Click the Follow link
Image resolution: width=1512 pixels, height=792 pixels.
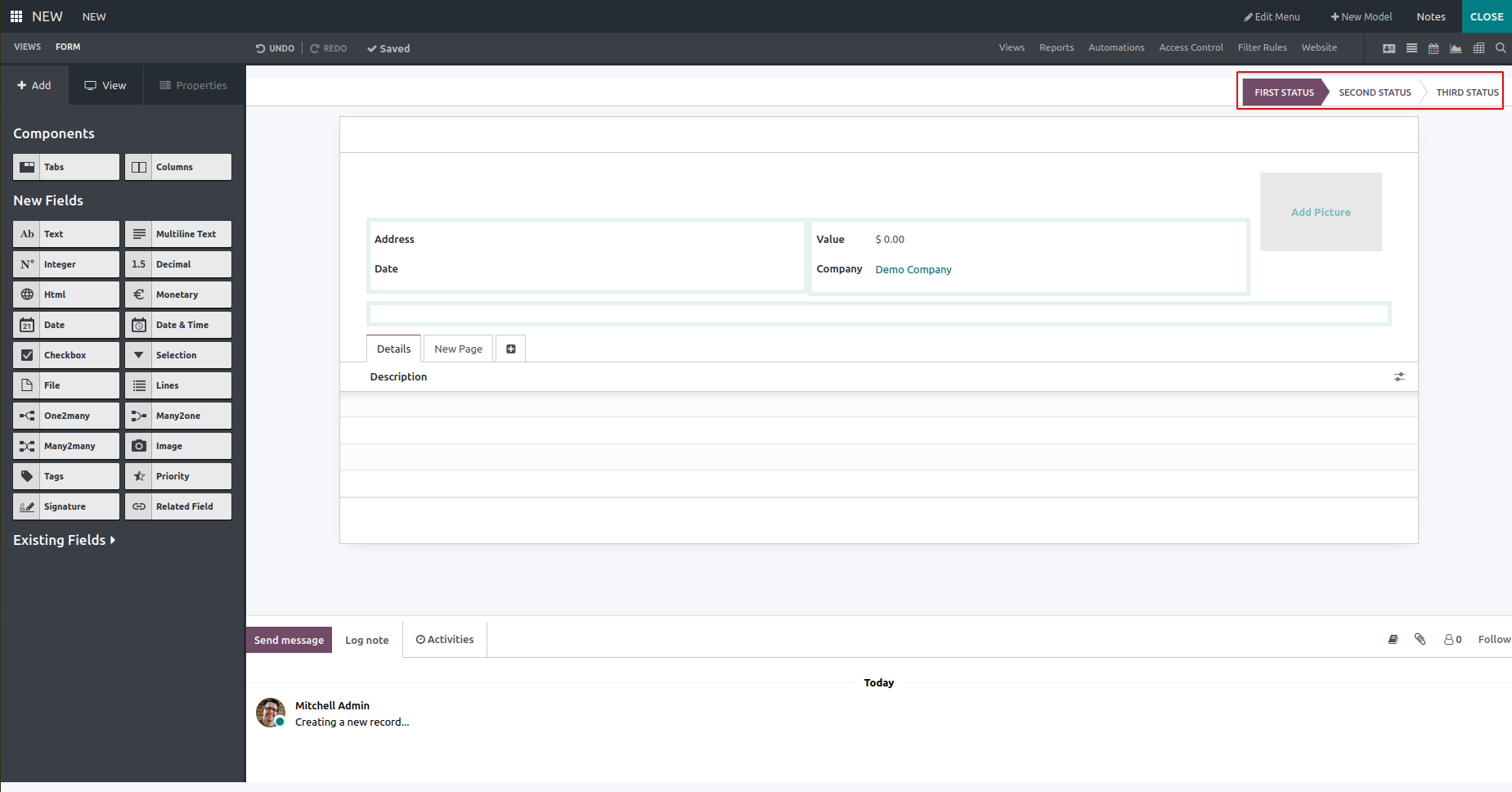(x=1494, y=639)
